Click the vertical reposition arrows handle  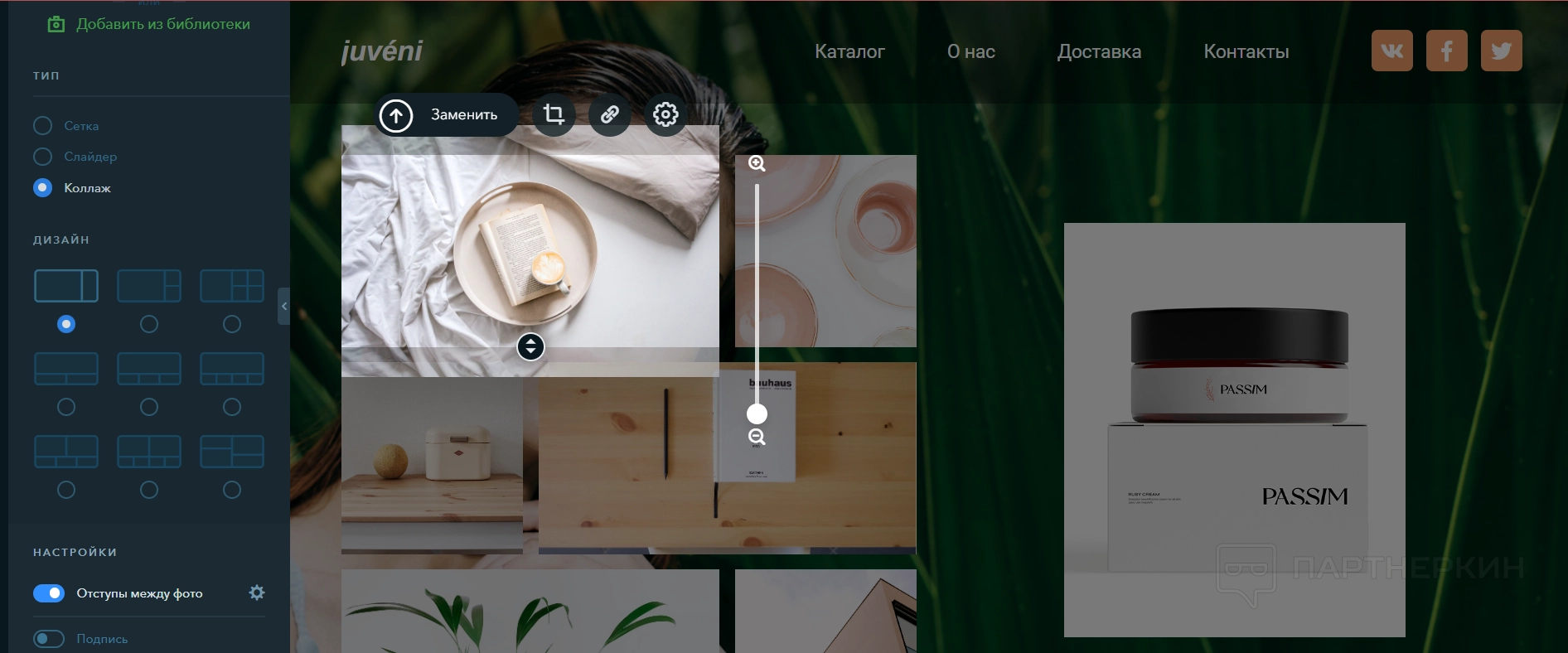point(530,346)
